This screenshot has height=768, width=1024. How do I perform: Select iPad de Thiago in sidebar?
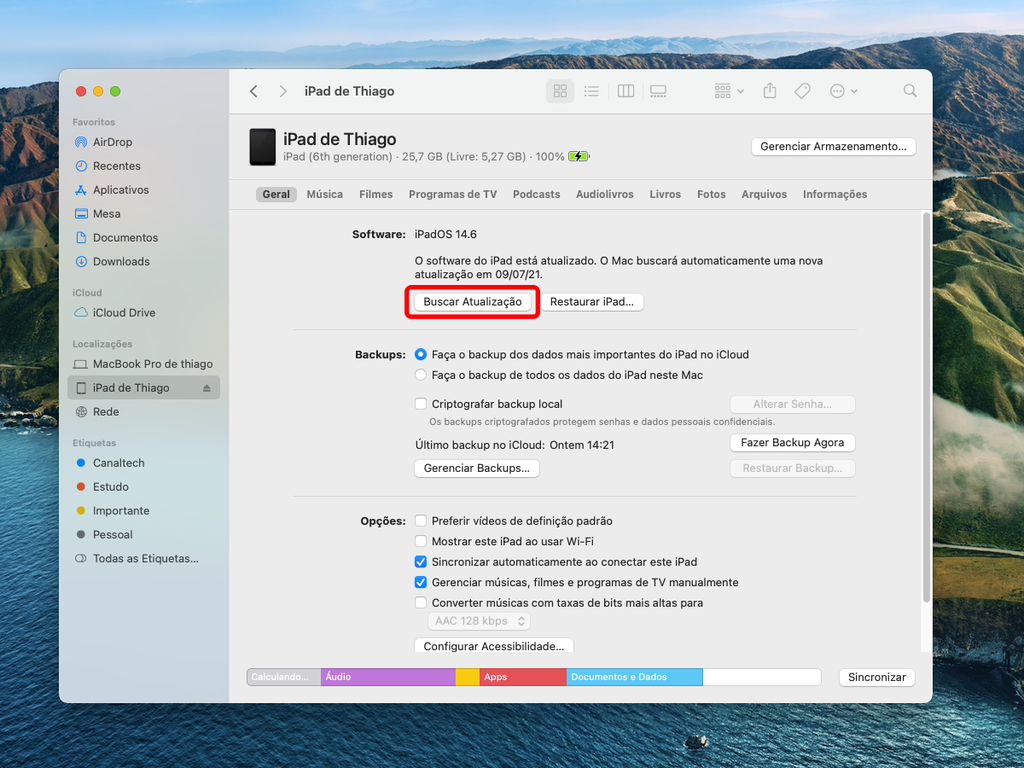pos(143,388)
